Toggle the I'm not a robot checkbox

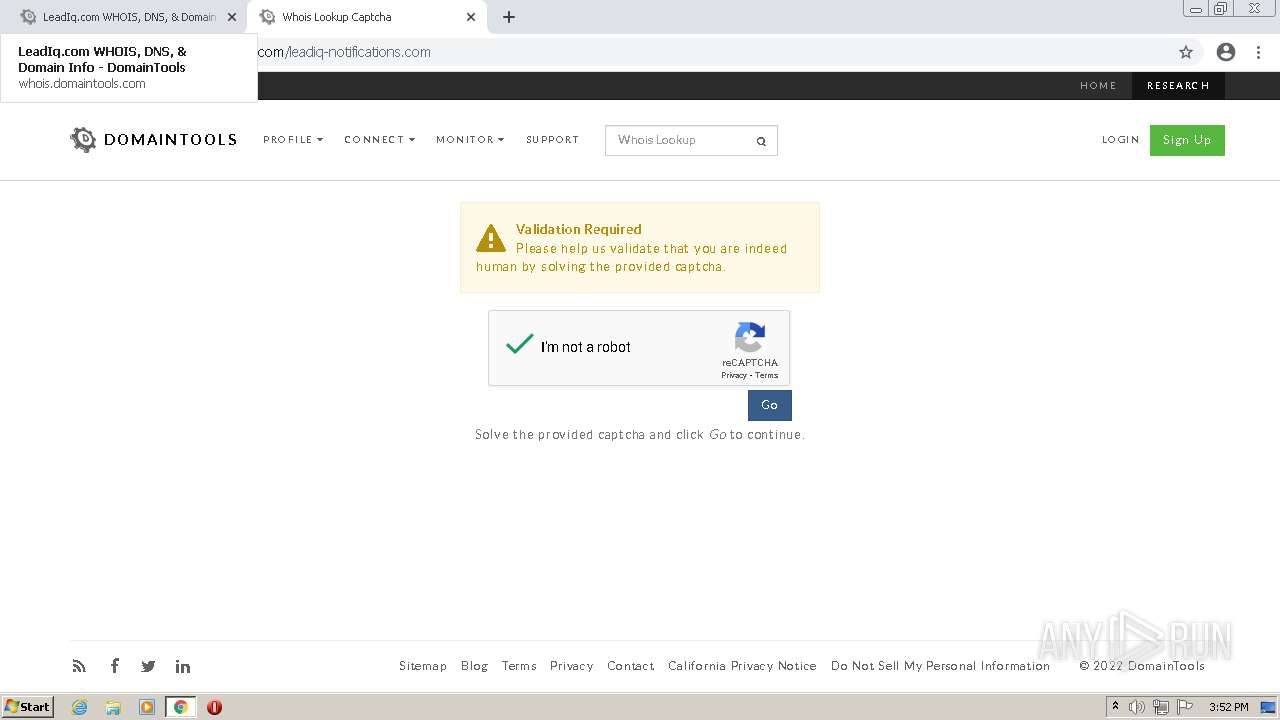tap(520, 345)
